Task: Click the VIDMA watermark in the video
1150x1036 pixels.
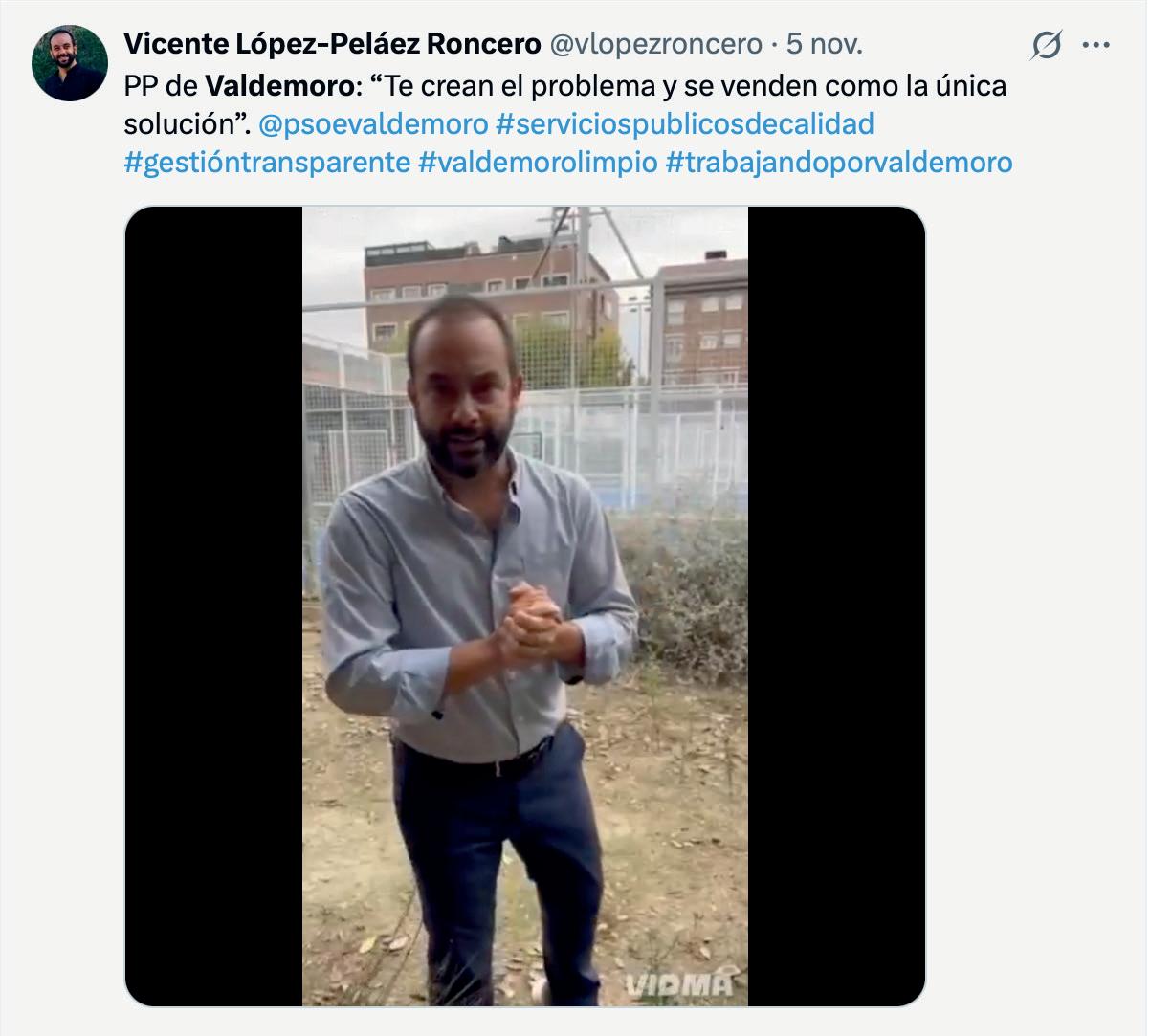Action: [x=678, y=984]
